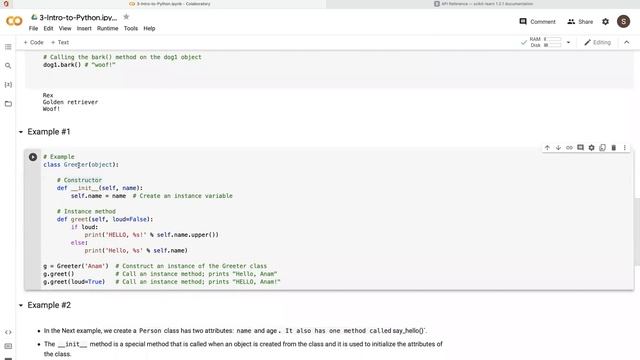Click the Share button
This screenshot has height=360, width=640.
click(580, 22)
